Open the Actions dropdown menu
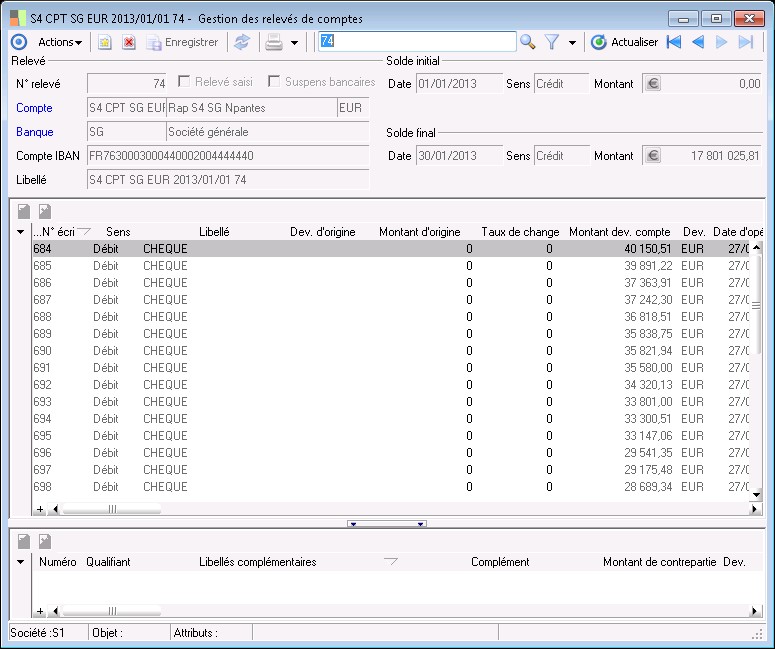Viewport: 775px width, 649px height. 60,42
